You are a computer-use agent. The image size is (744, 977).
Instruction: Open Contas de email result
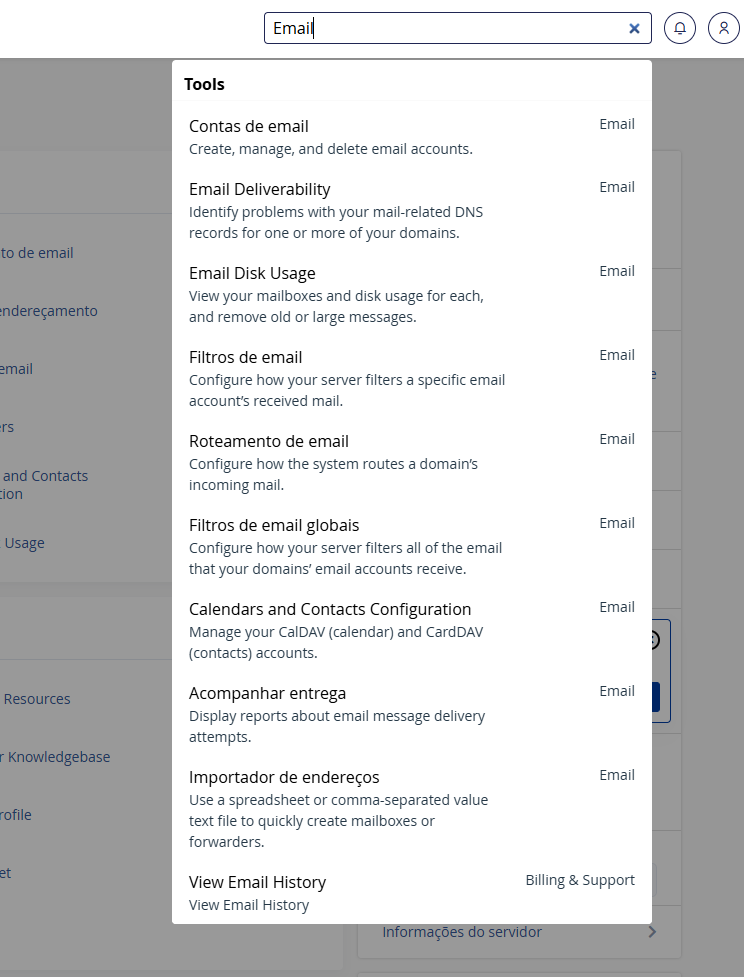pyautogui.click(x=249, y=126)
